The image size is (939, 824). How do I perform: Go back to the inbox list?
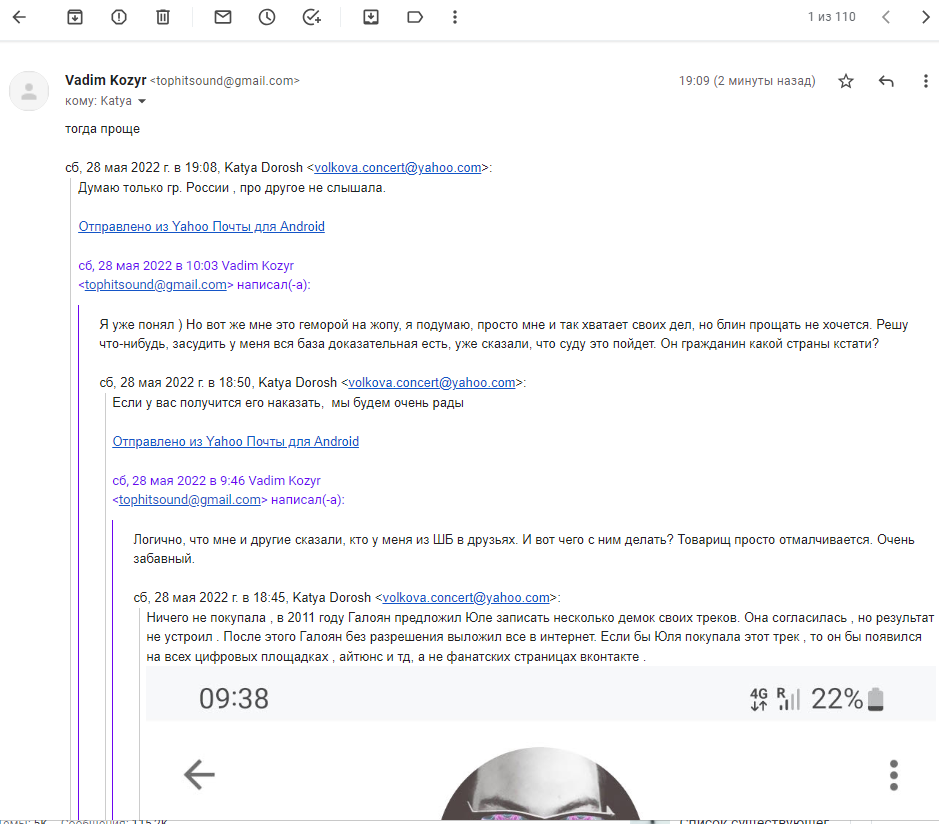(19, 17)
